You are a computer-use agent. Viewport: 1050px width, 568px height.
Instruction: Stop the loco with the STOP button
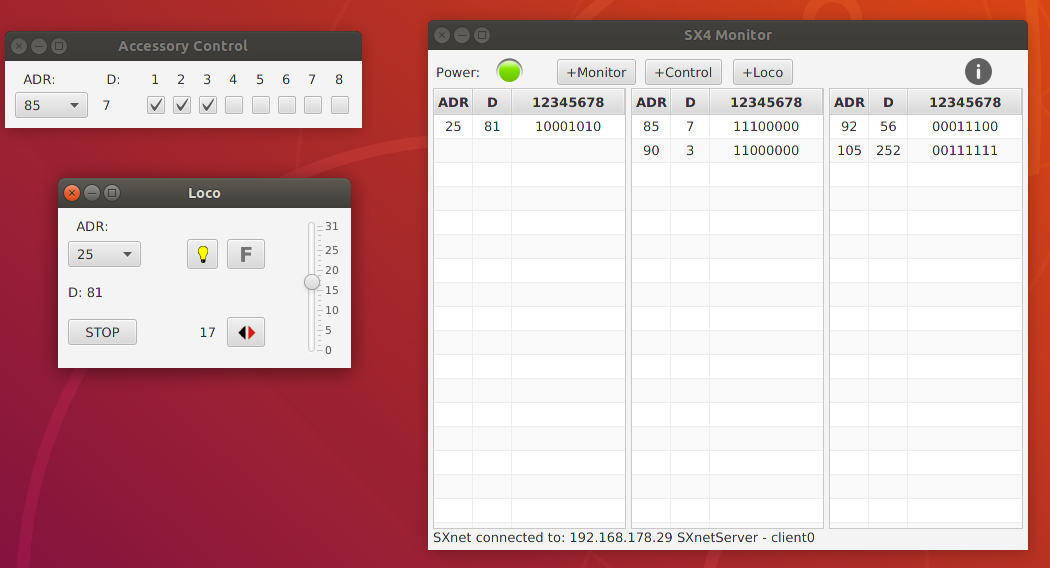tap(102, 332)
